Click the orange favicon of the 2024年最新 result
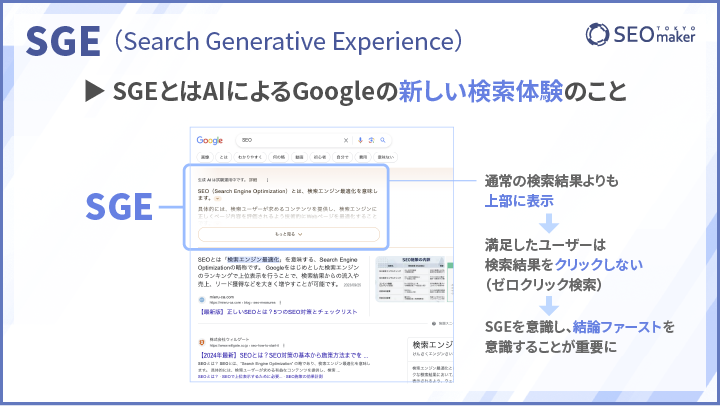The image size is (720, 406). (202, 343)
